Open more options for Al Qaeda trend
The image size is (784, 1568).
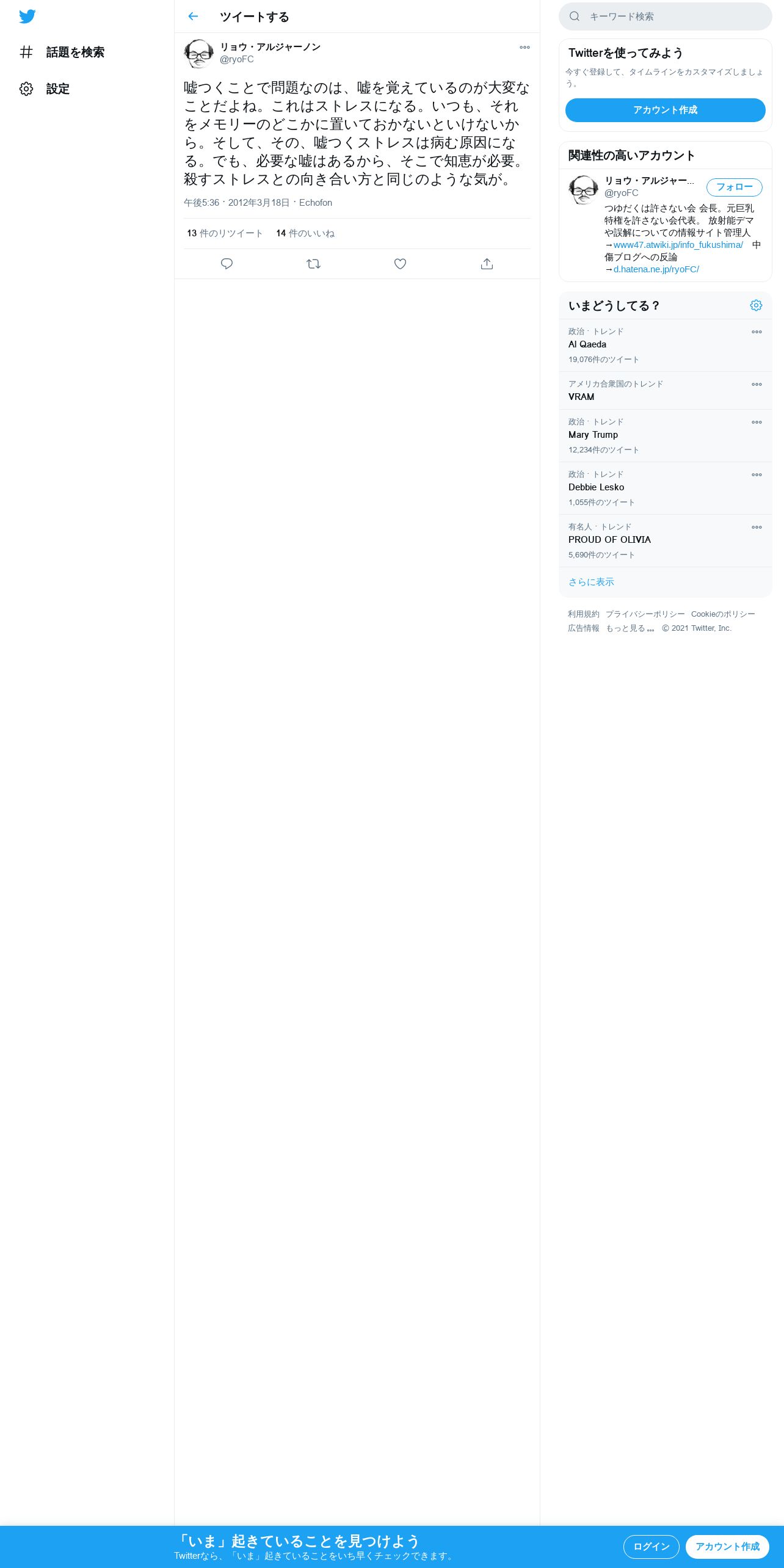click(x=757, y=332)
